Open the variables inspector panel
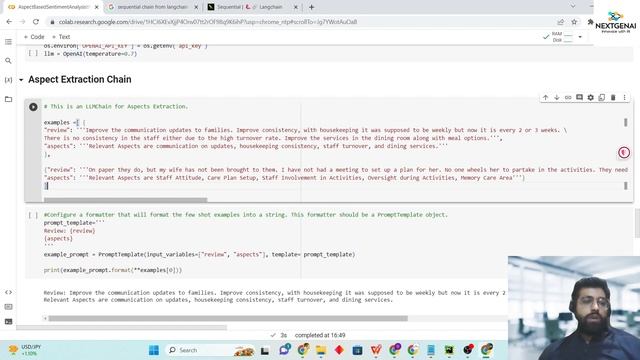Image resolution: width=640 pixels, height=360 pixels. pos(8,80)
